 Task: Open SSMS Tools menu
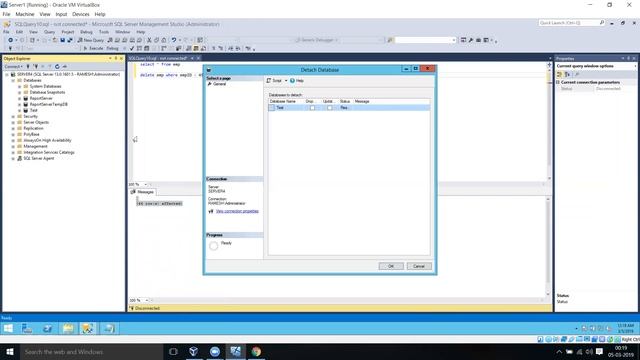104,32
